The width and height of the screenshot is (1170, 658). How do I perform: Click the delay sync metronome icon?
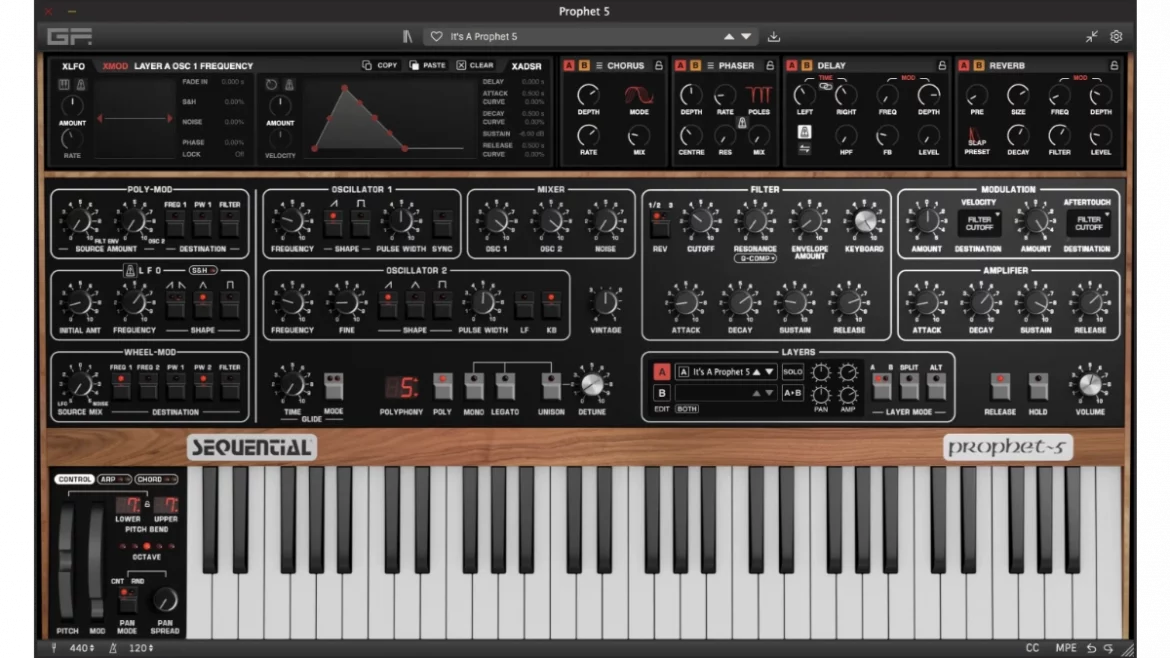(x=804, y=132)
